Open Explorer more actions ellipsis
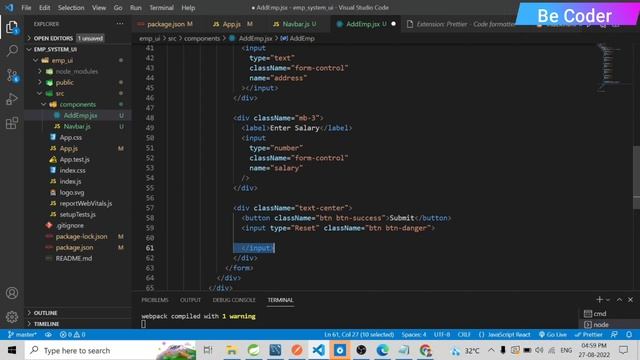Screen dimensions: 640x360 click(x=120, y=24)
